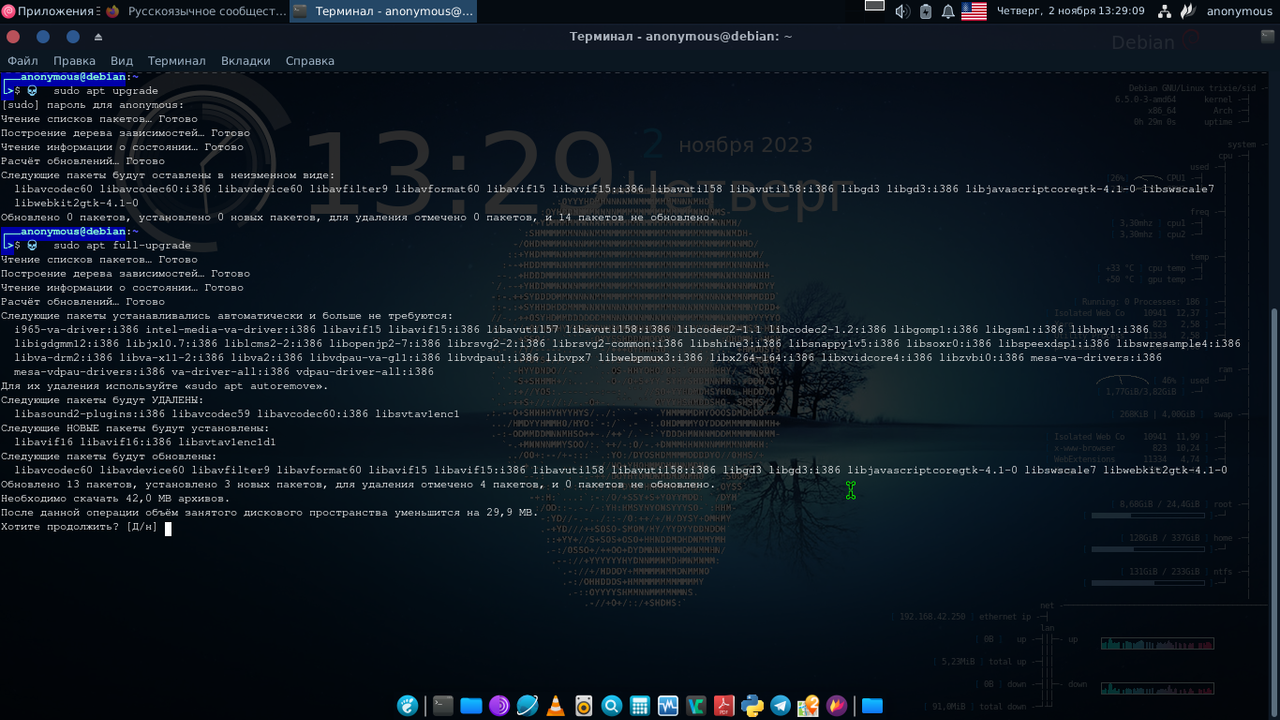
Task: Switch to the Firefox Русскоязычное сообщество window
Action: (195, 11)
